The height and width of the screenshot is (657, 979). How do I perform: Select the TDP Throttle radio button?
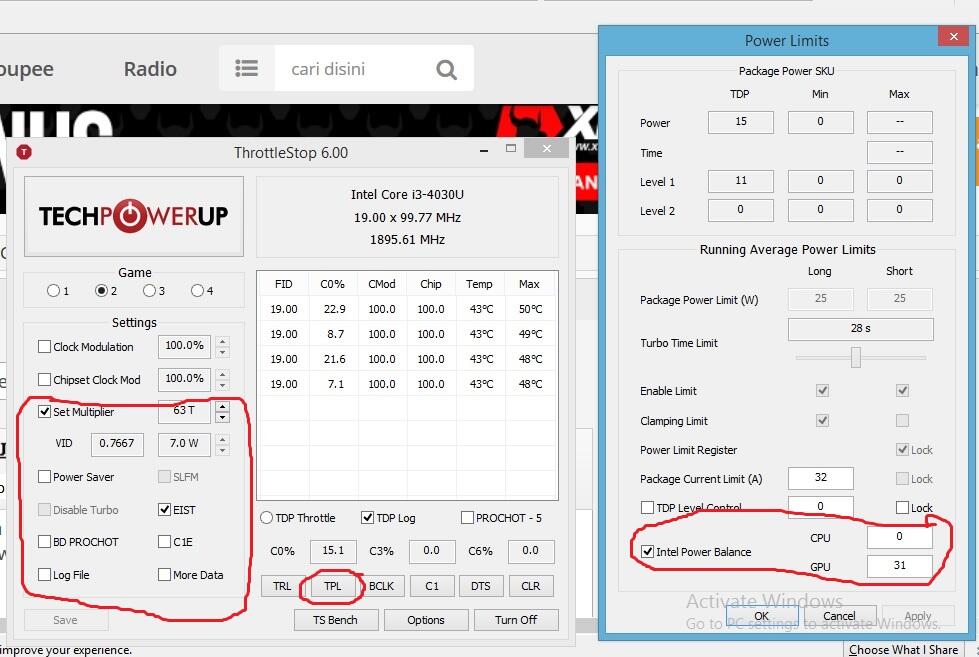point(267,518)
